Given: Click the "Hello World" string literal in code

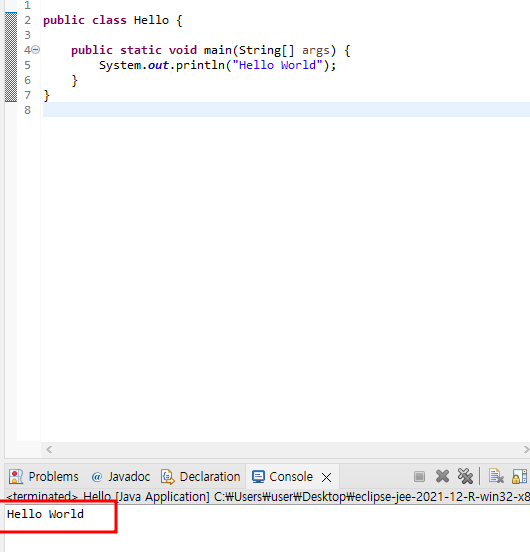Looking at the screenshot, I should point(277,65).
